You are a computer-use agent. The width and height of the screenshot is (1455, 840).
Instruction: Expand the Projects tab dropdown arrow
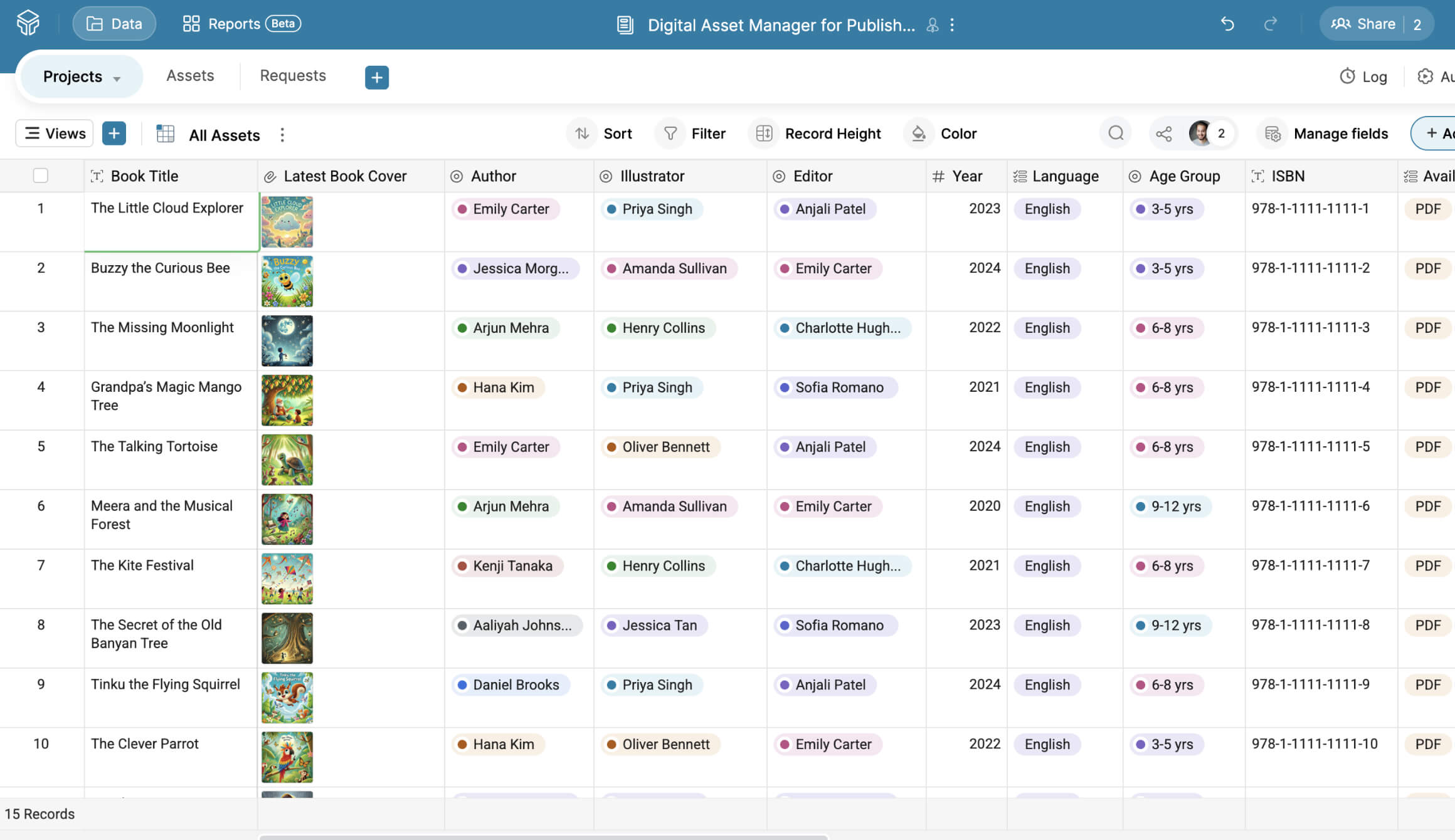click(x=117, y=78)
